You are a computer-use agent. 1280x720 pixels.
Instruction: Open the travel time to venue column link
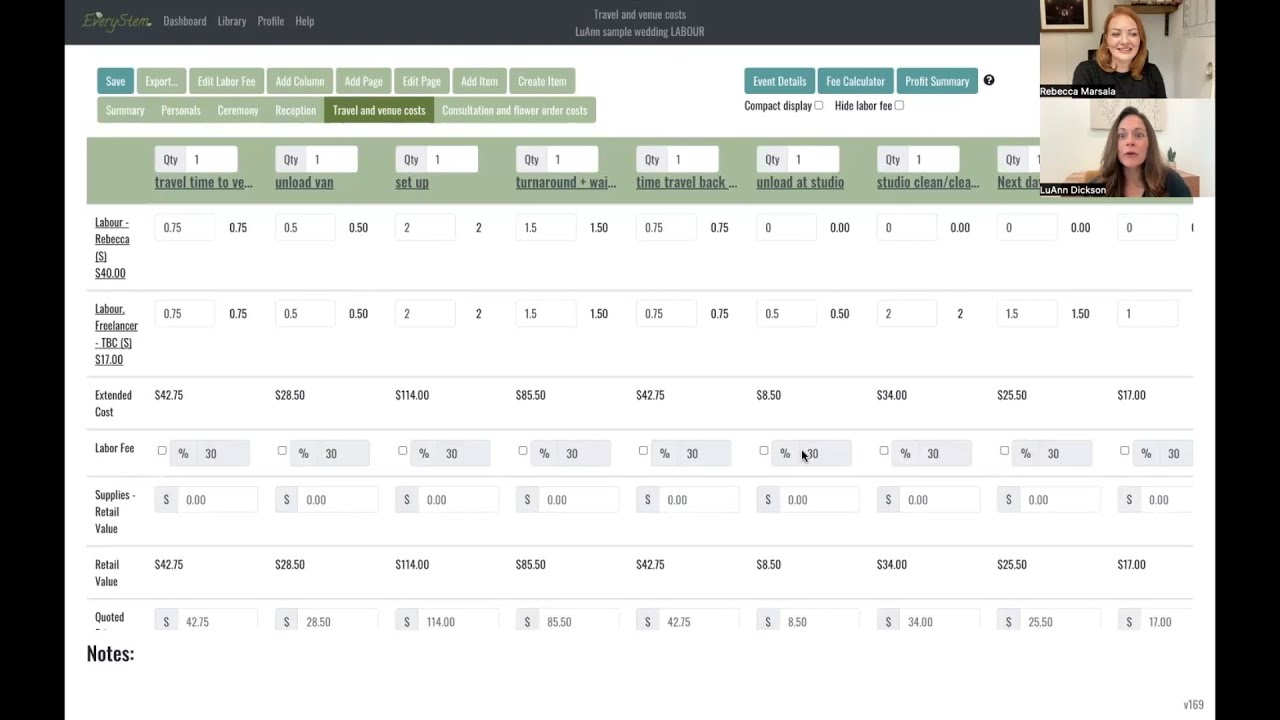(x=204, y=182)
